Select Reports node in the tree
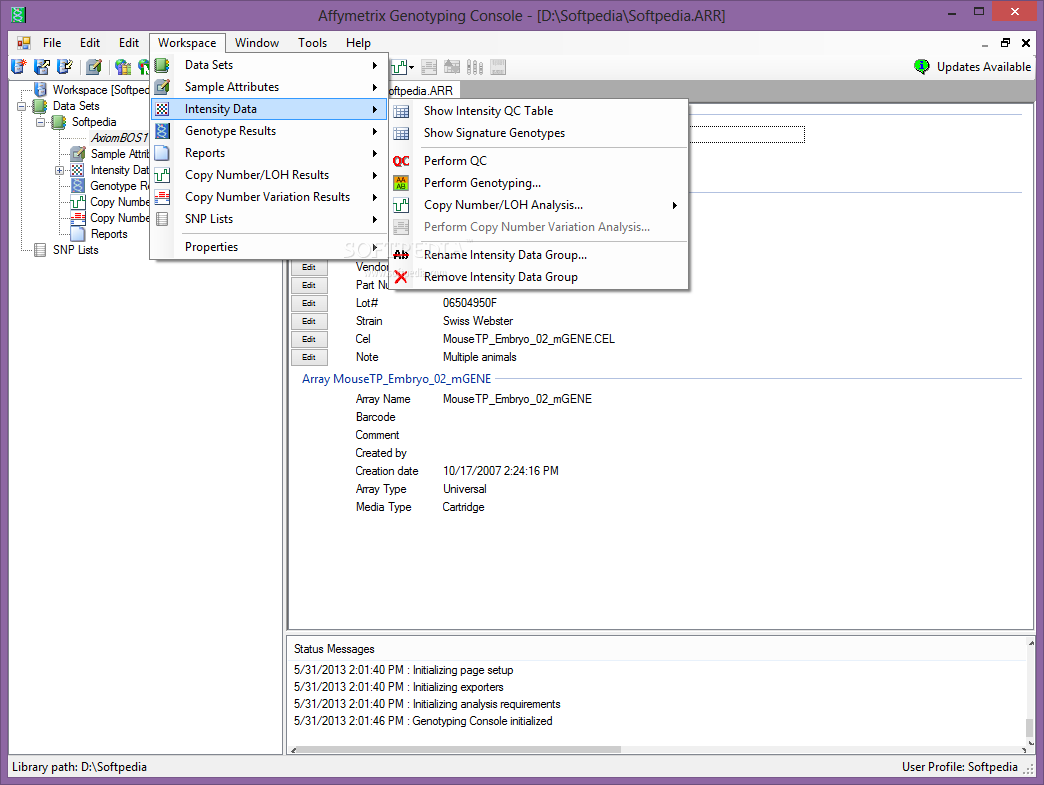 tap(109, 234)
